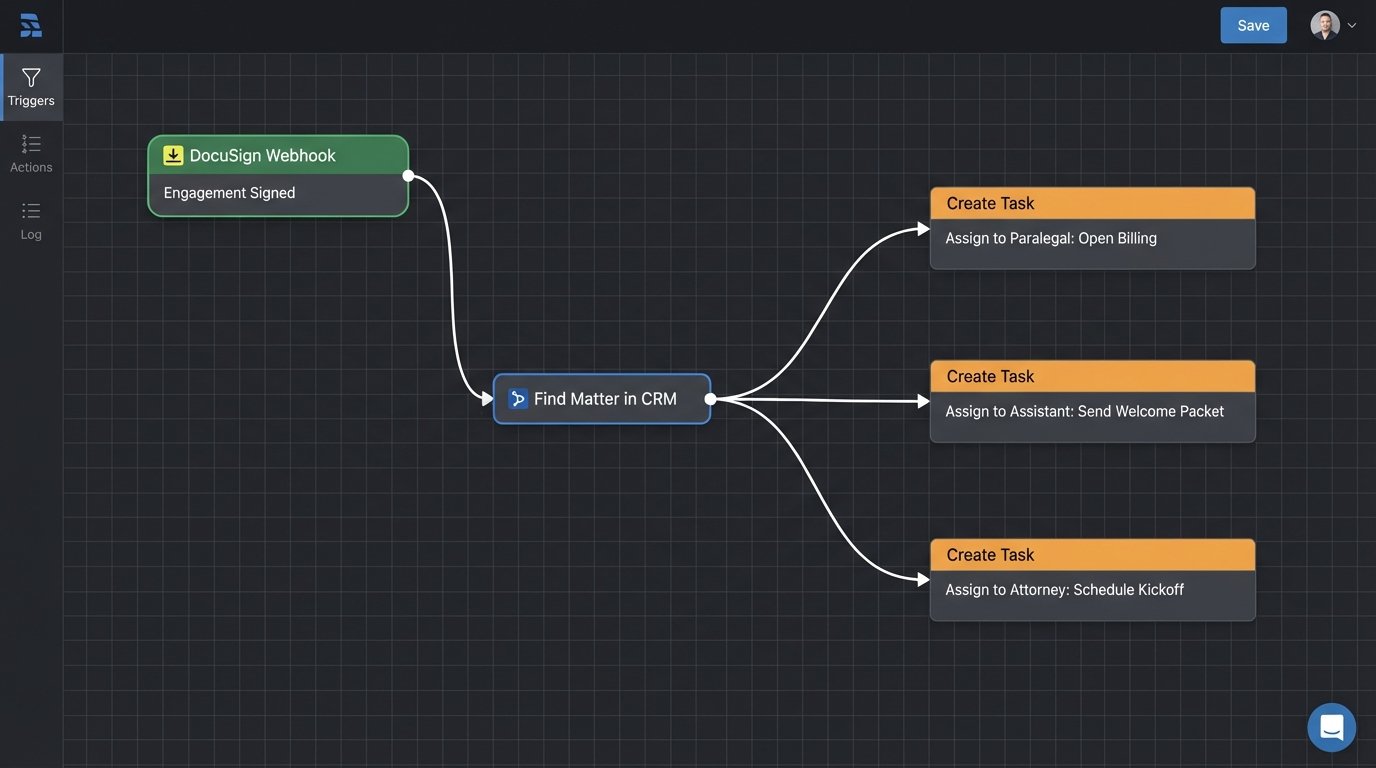Click the connector dot beside Find Matter in CRM

tap(711, 398)
